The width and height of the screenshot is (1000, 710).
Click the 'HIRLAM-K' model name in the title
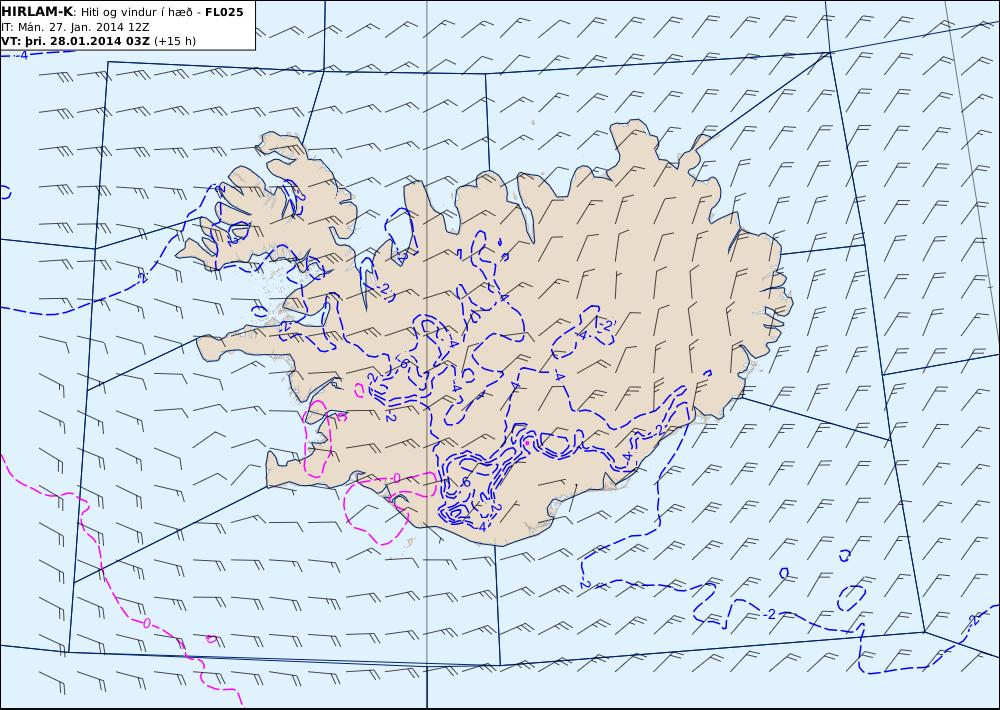37,12
